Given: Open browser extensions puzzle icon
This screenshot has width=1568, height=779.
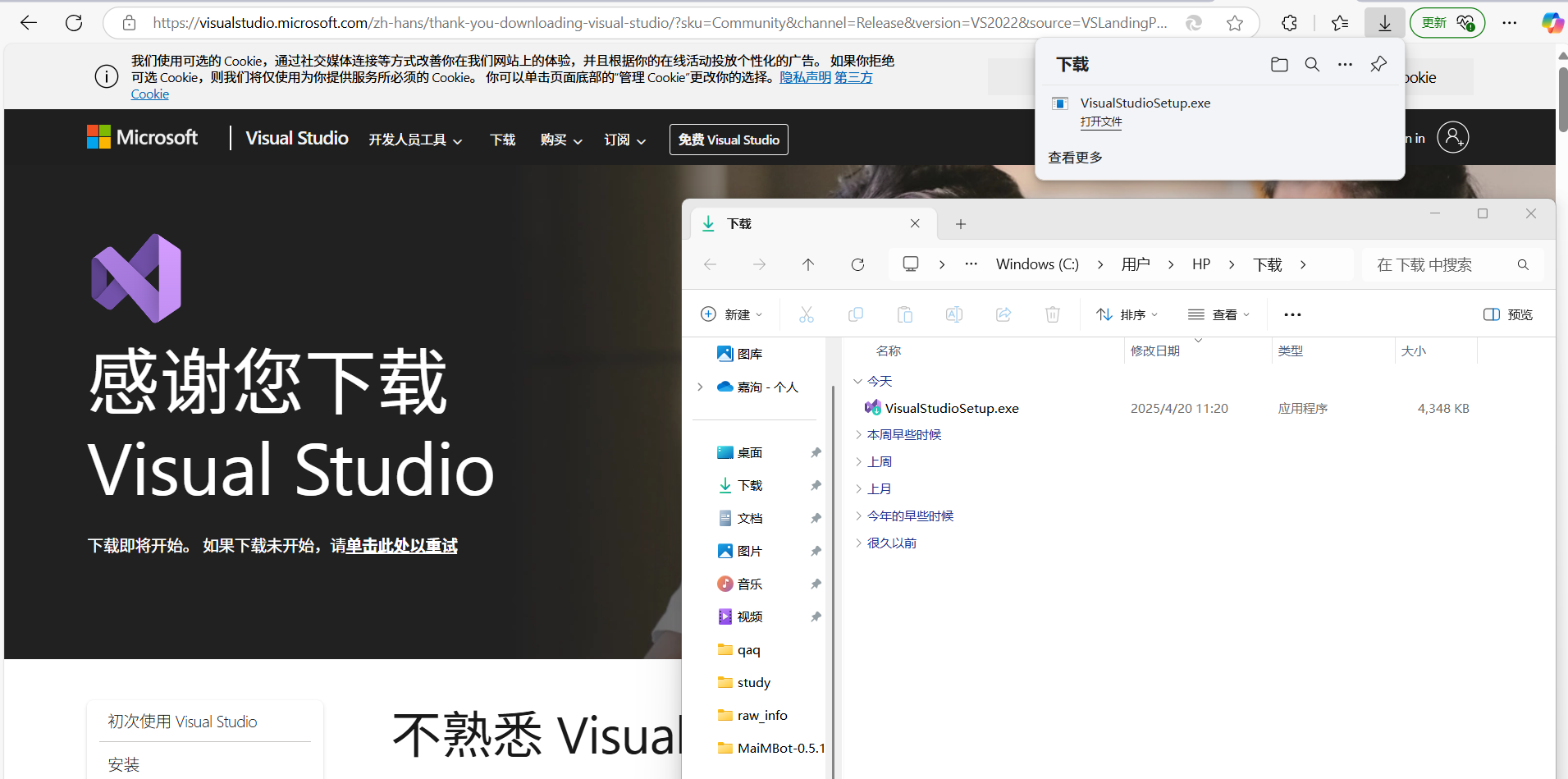Looking at the screenshot, I should [x=1289, y=23].
